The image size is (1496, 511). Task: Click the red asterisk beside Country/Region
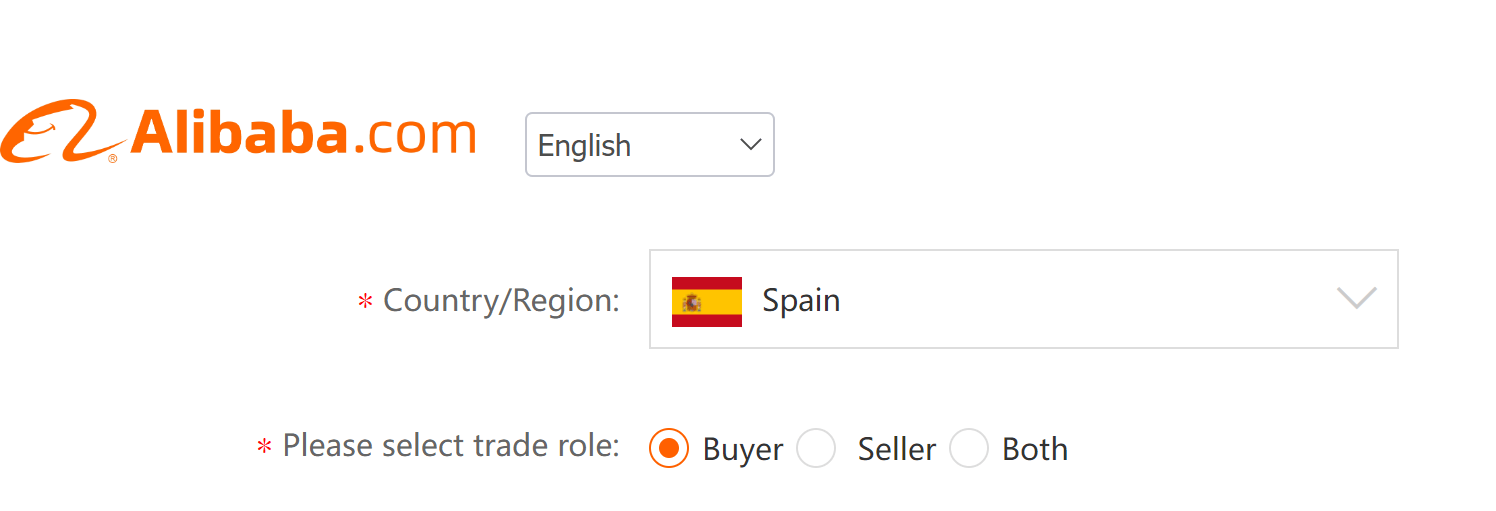(365, 301)
